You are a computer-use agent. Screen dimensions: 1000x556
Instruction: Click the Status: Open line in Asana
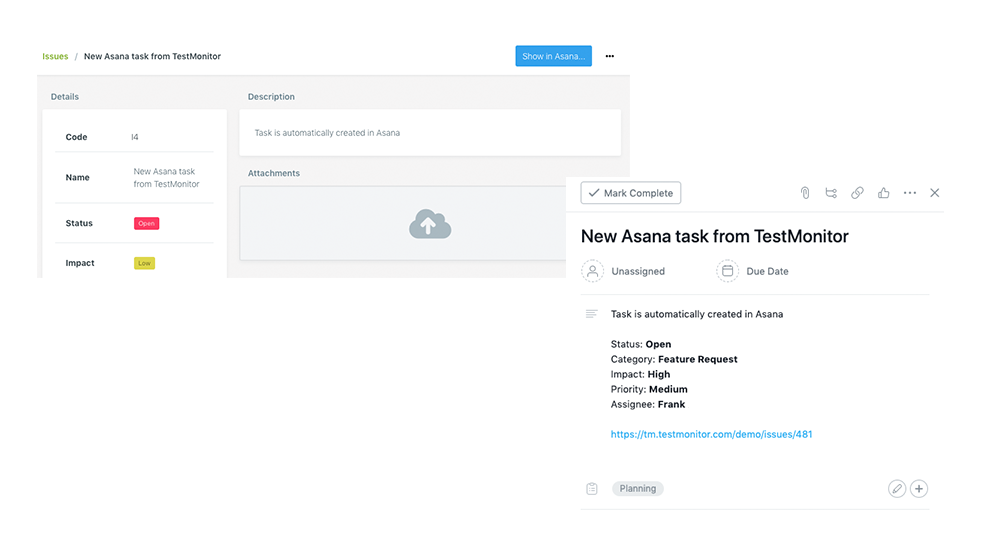[x=640, y=344]
